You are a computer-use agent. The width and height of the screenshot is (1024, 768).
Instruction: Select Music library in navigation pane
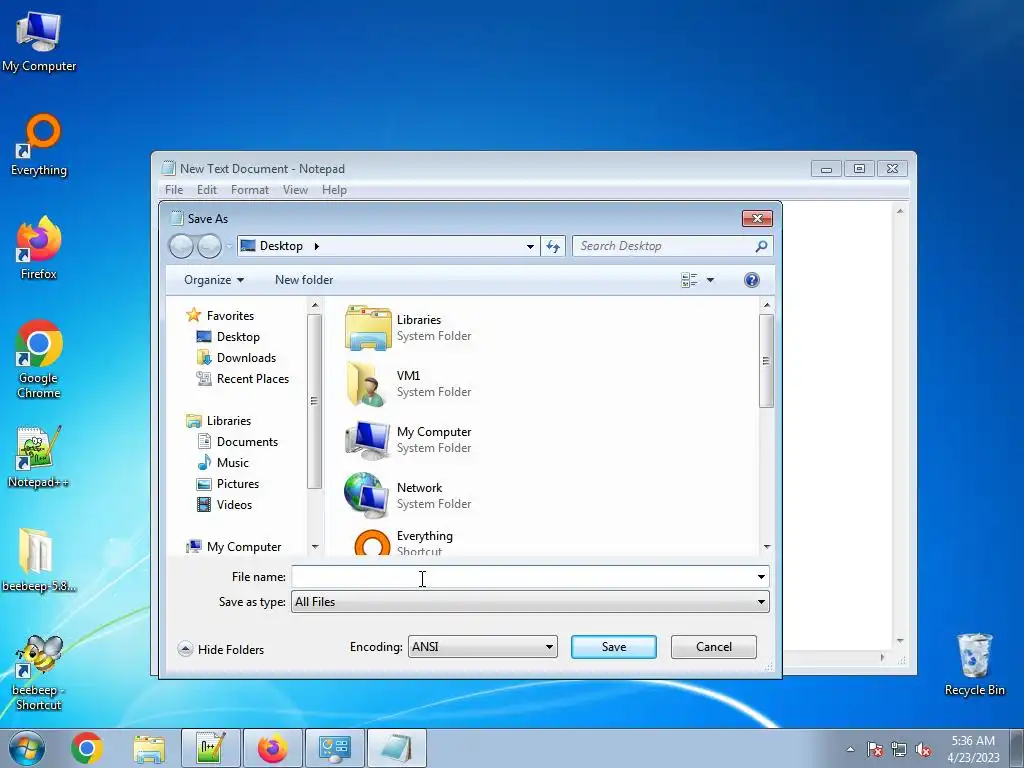click(223, 463)
